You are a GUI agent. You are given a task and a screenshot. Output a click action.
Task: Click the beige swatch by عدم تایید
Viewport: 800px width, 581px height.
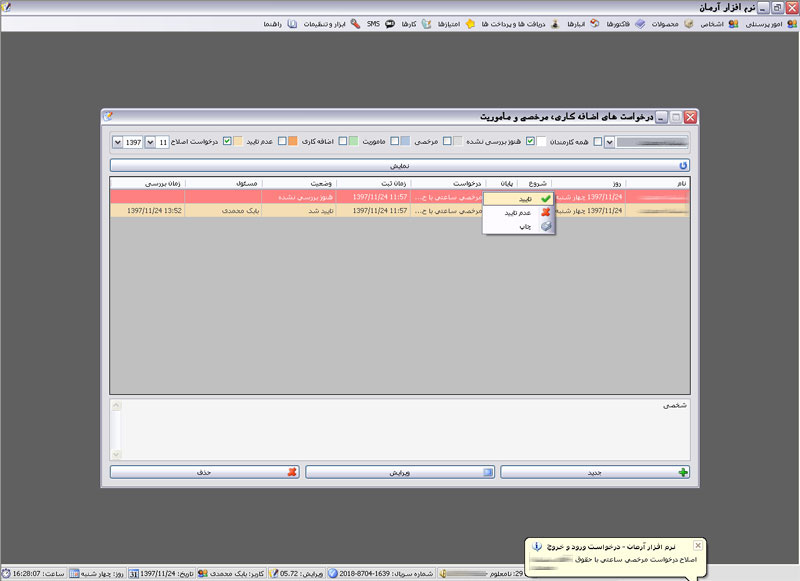coord(238,141)
